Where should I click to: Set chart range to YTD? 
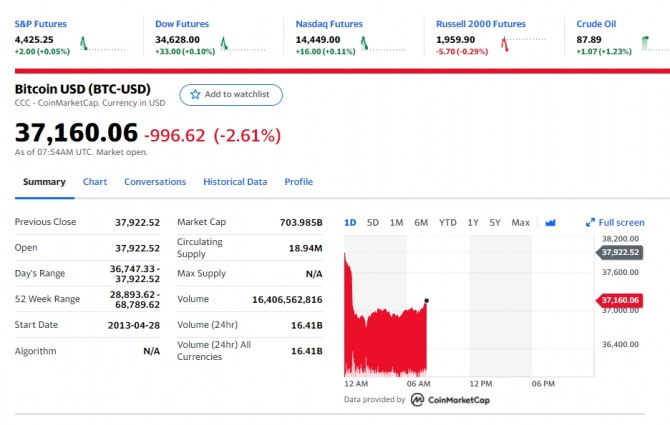click(x=448, y=222)
